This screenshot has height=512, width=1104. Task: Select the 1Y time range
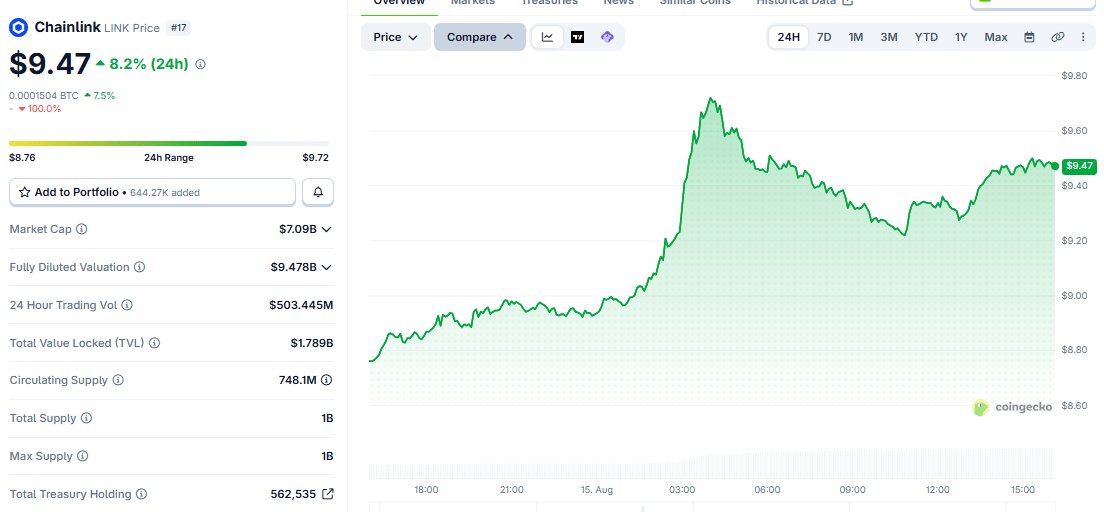tap(961, 37)
